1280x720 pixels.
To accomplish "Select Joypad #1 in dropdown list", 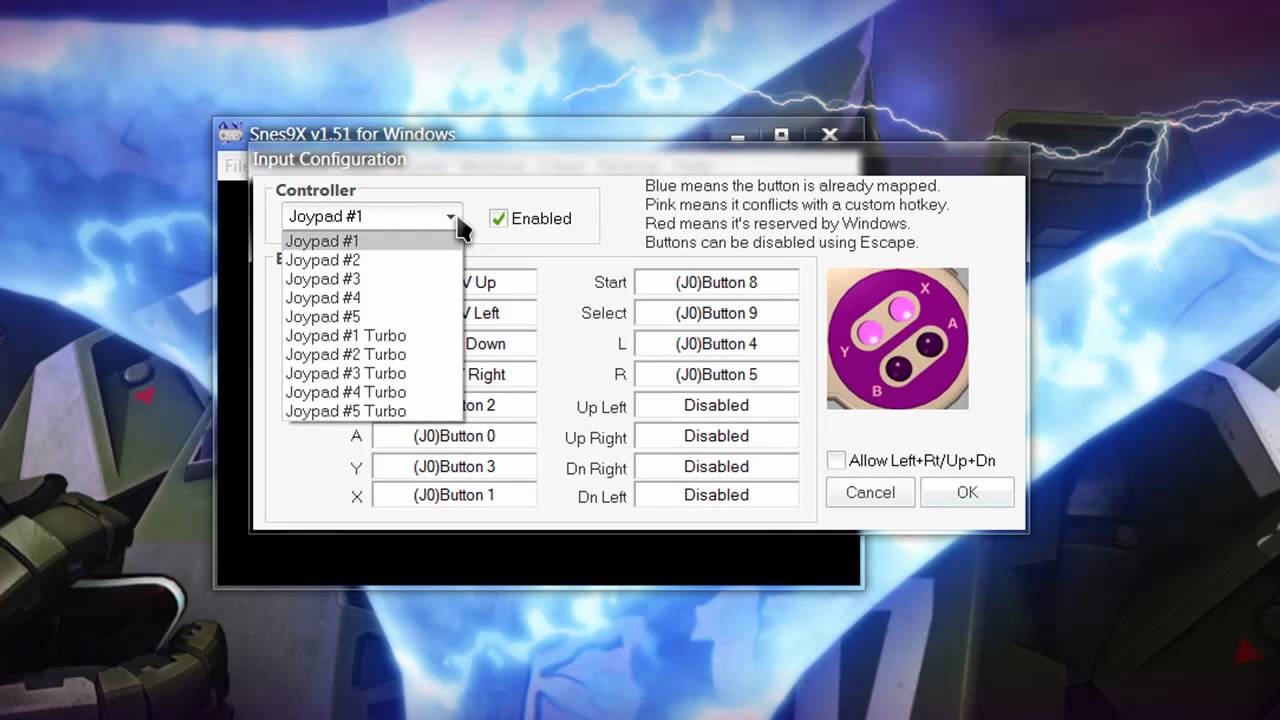I will [372, 241].
